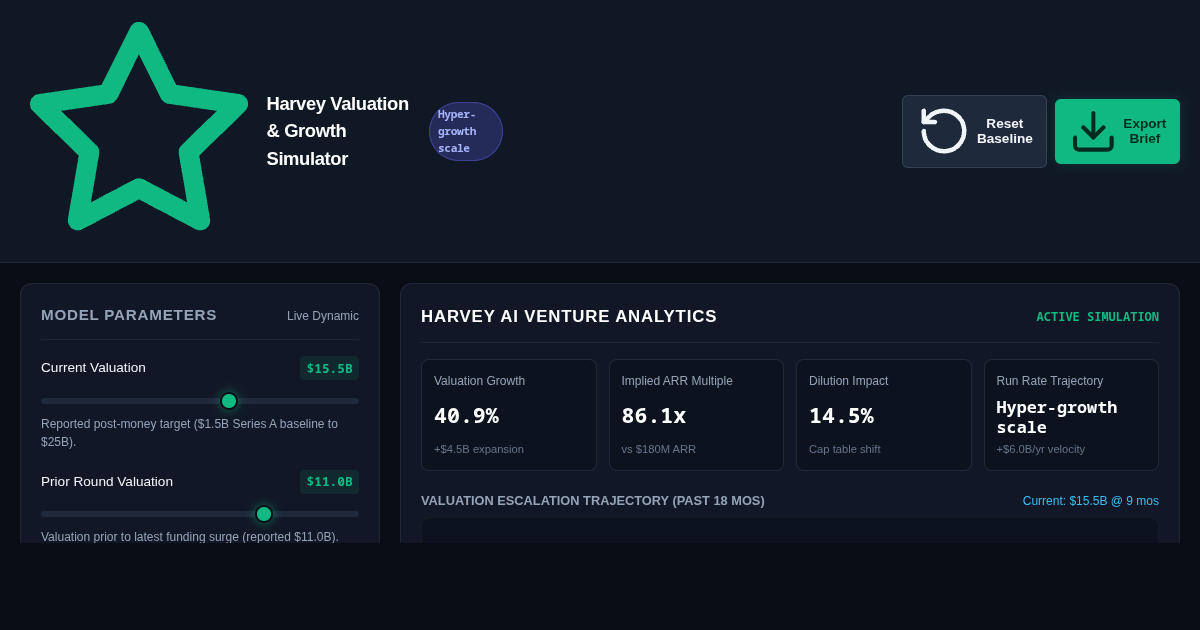Open the Implied ARR Multiple 86.1x card

coord(696,415)
